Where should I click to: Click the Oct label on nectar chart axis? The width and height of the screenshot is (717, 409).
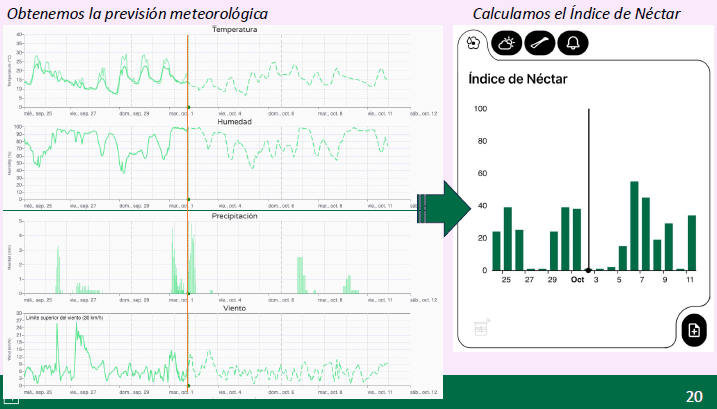577,280
